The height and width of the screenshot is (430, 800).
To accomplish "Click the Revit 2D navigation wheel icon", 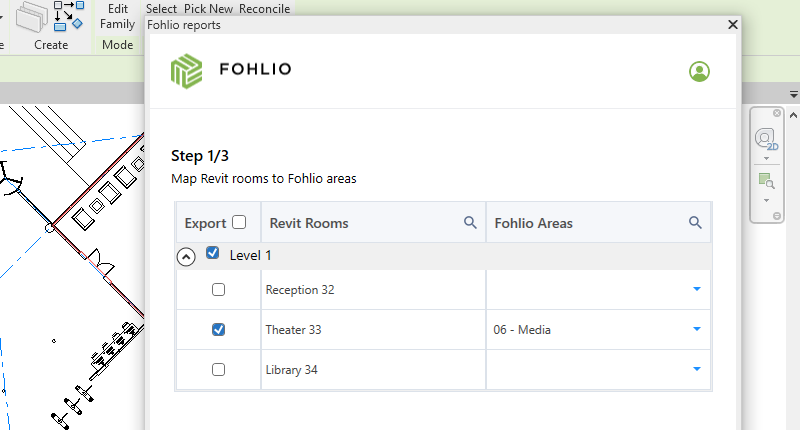I will (766, 139).
